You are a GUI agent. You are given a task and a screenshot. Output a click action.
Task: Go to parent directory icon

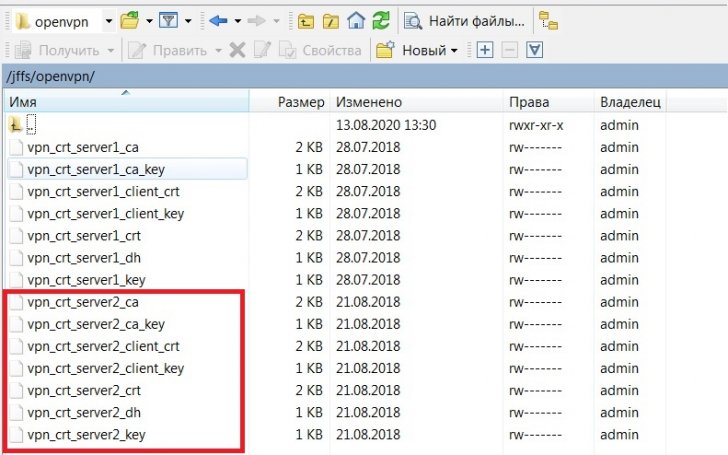pos(306,21)
